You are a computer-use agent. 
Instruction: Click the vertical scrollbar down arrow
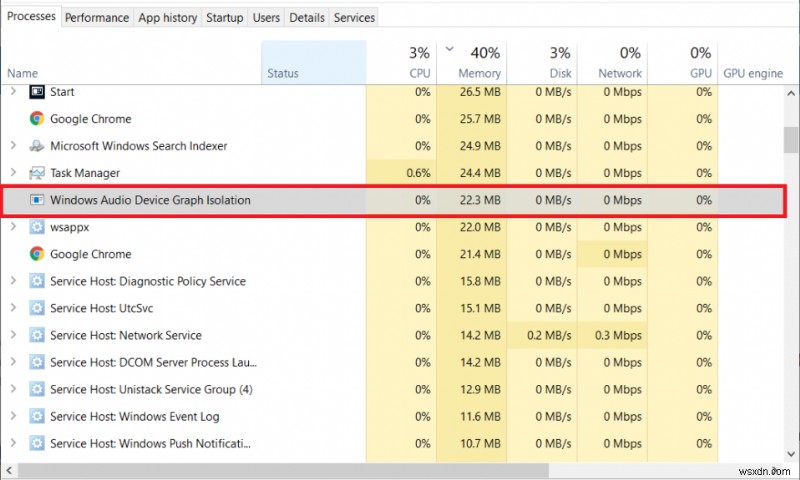tap(791, 454)
